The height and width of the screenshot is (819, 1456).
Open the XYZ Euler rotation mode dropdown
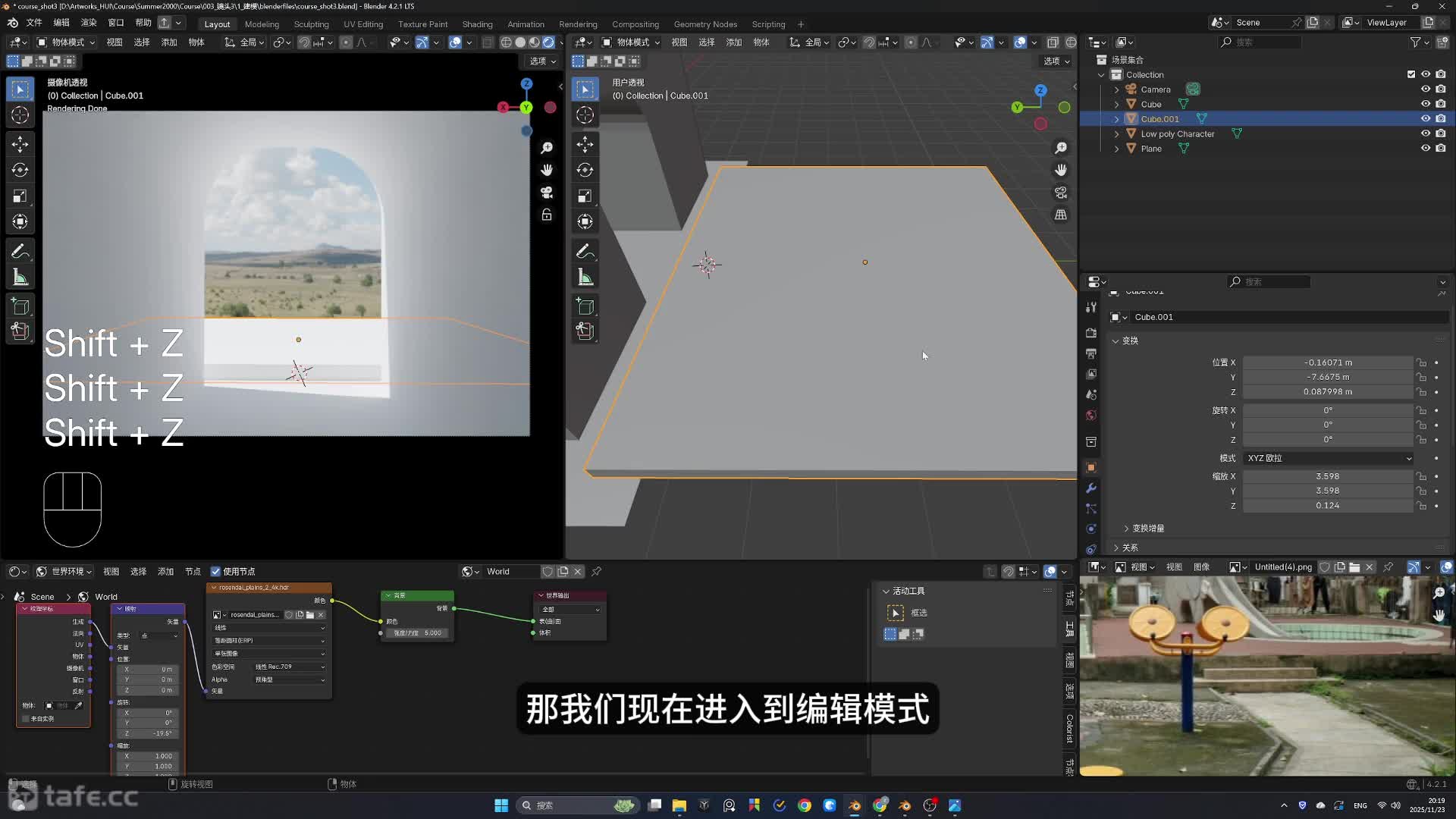1329,458
